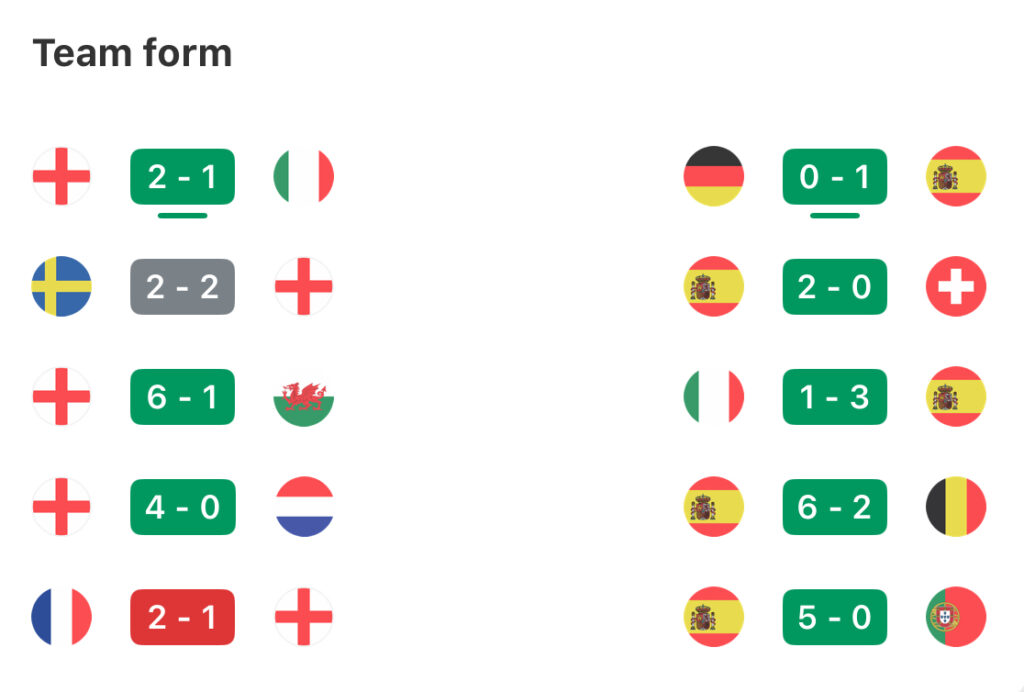Select the 2 - 0 Spain Switzerland score
This screenshot has height=692, width=1024.
click(835, 287)
